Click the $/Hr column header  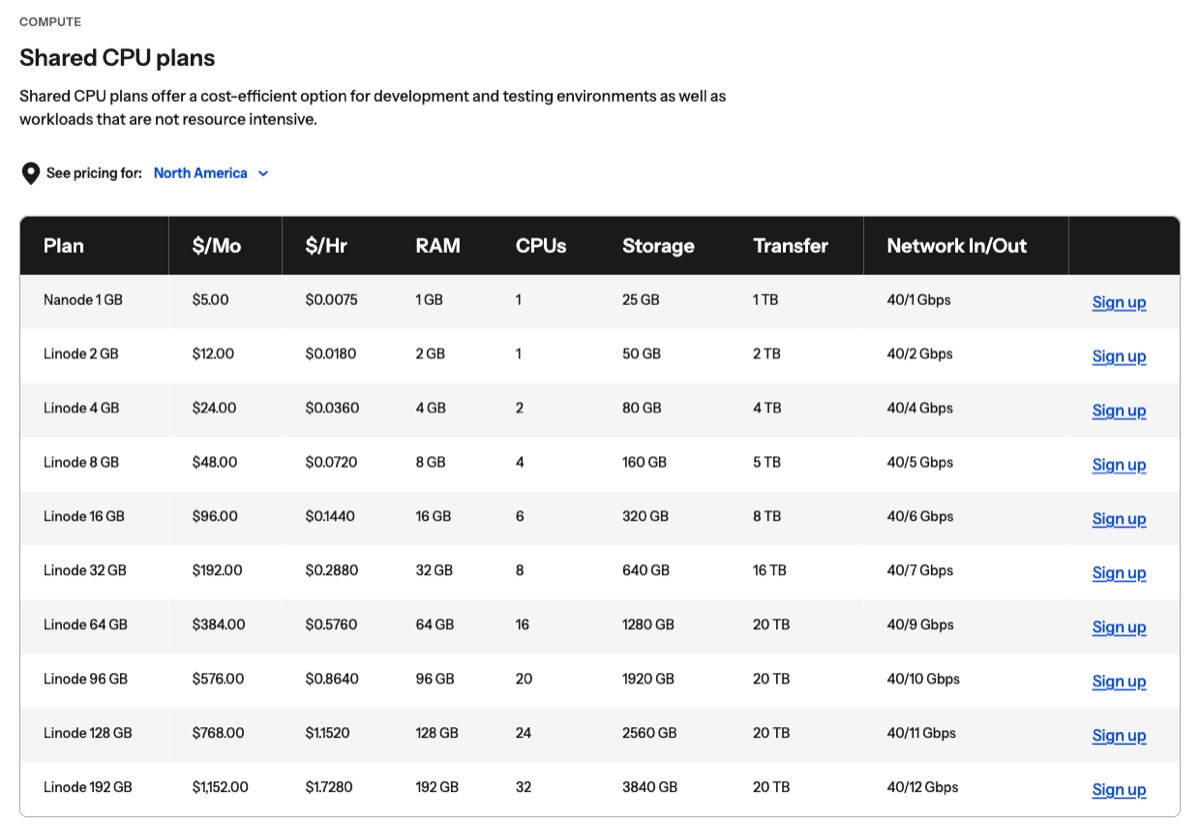click(x=326, y=246)
